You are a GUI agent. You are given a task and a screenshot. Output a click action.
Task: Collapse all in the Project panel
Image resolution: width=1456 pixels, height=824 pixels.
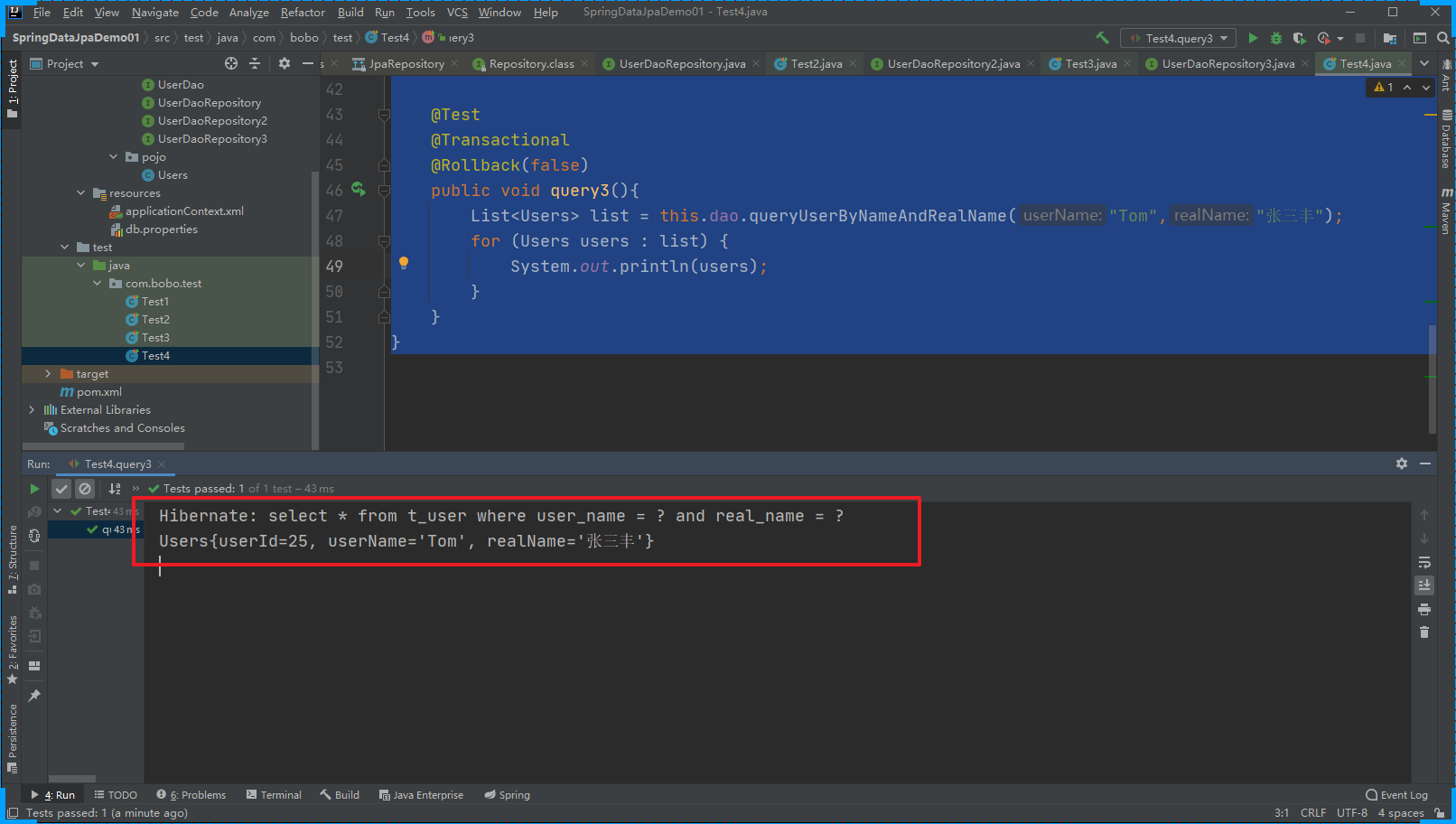[x=255, y=63]
